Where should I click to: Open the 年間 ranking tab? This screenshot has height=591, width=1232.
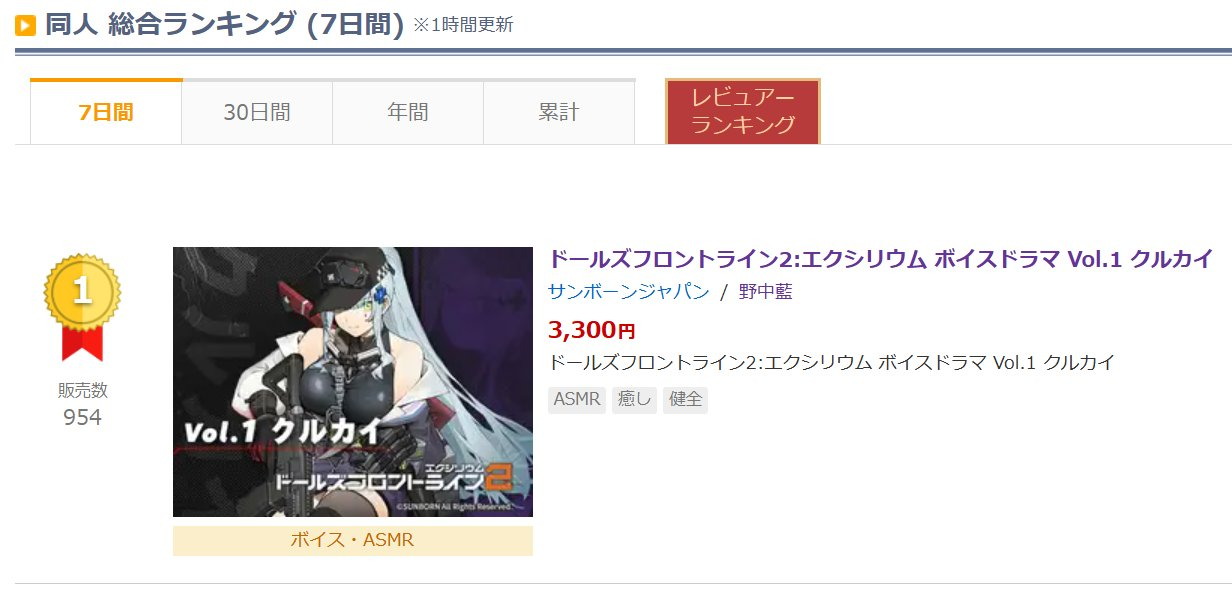pos(408,112)
